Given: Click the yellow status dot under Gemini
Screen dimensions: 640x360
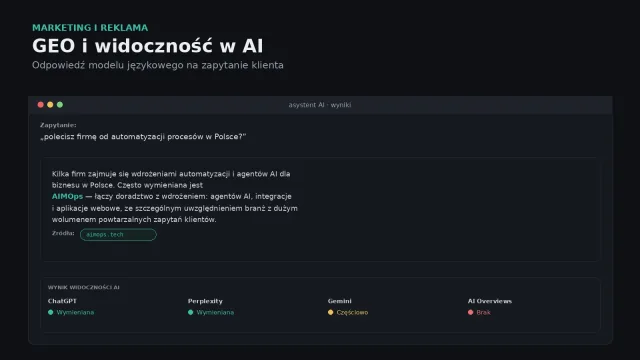Looking at the screenshot, I should (331, 312).
